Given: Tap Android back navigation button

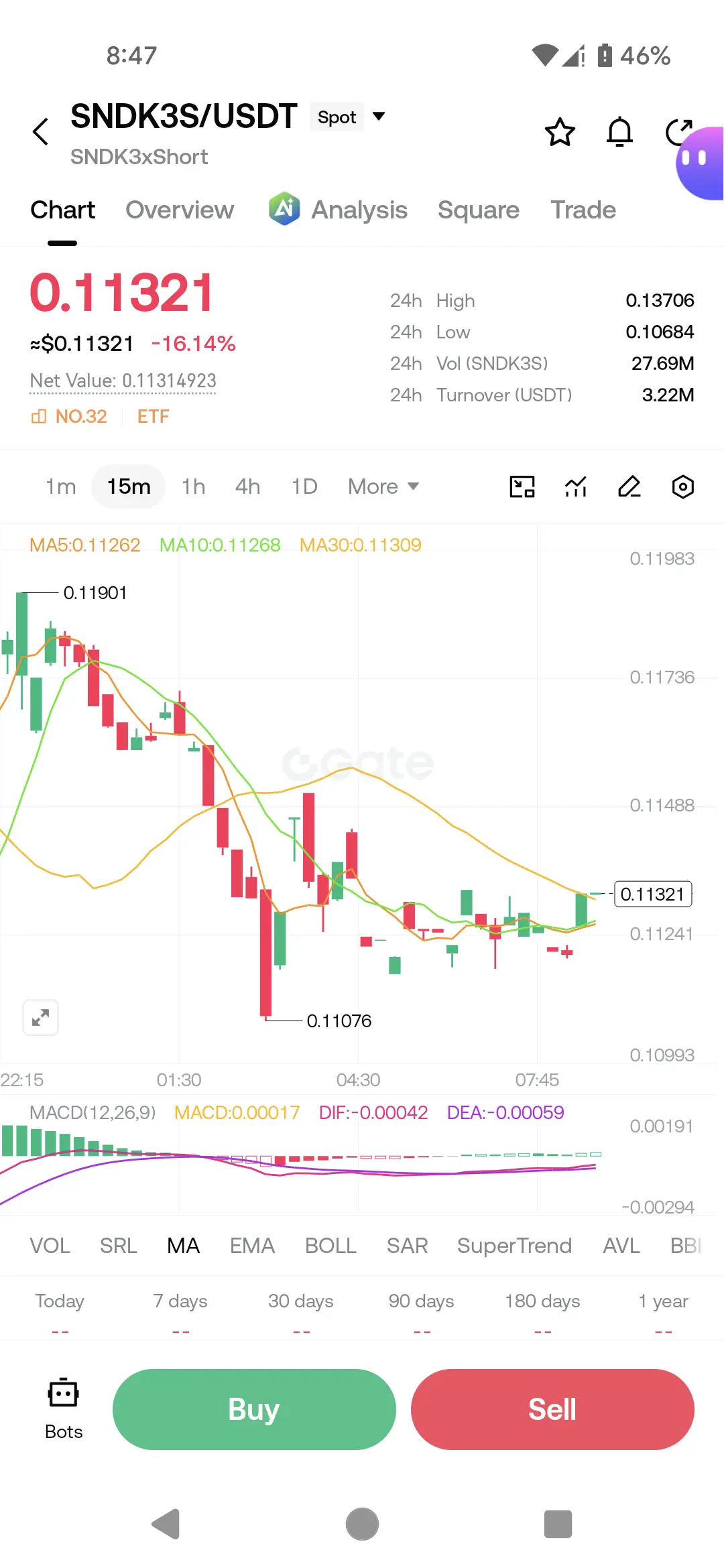Looking at the screenshot, I should (x=166, y=1524).
